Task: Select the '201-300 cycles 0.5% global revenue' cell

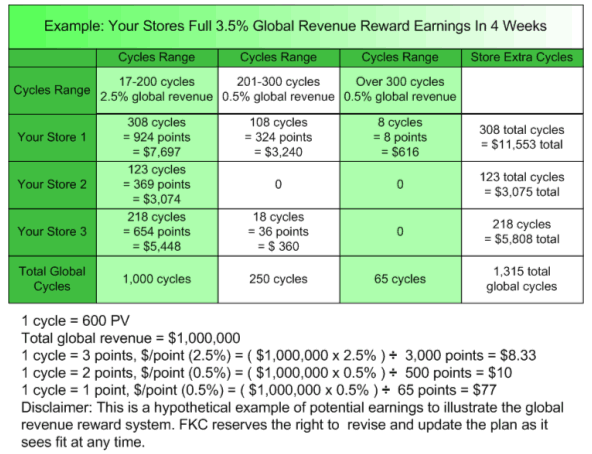Action: (x=279, y=90)
